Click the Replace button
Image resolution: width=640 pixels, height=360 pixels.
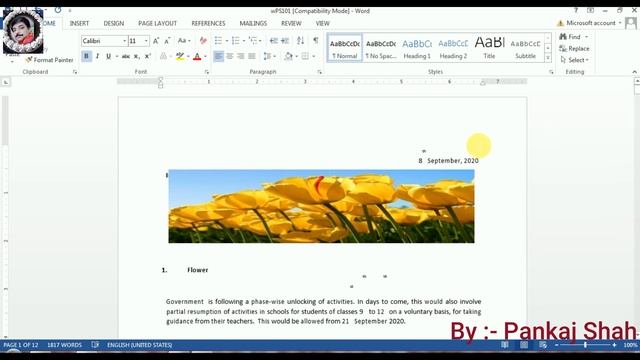(x=574, y=49)
